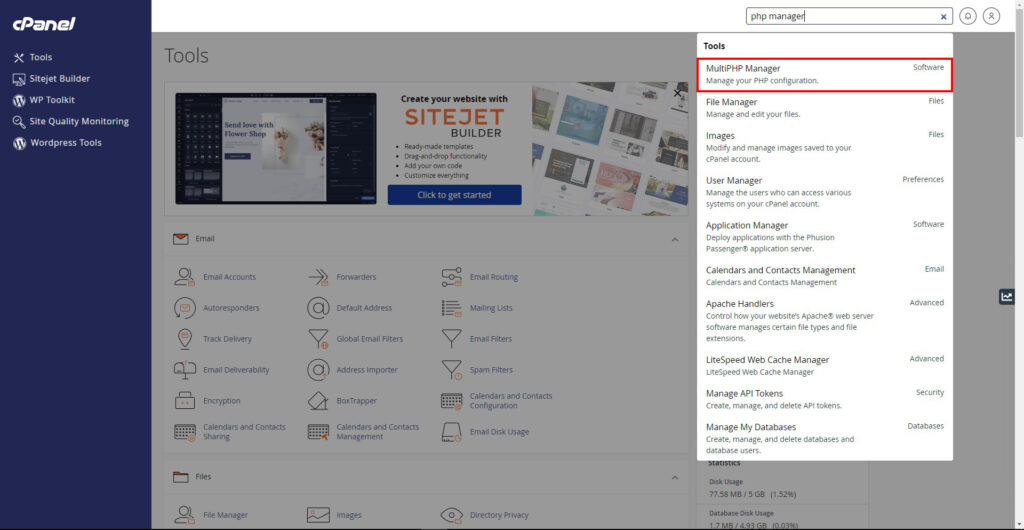Click the Encryption icon

[x=185, y=401]
